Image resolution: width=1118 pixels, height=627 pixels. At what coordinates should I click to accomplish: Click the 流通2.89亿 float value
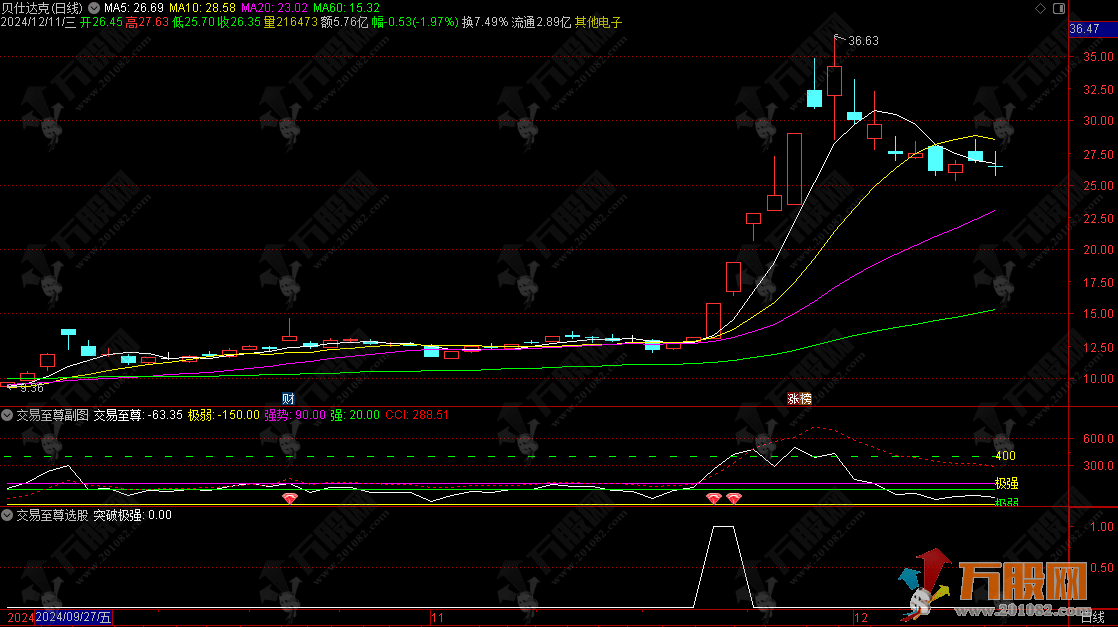point(541,22)
